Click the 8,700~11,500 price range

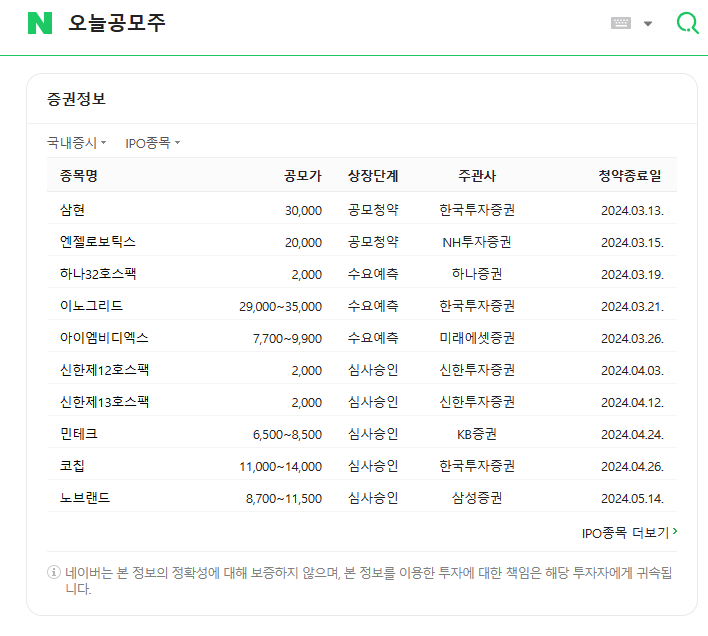point(284,499)
